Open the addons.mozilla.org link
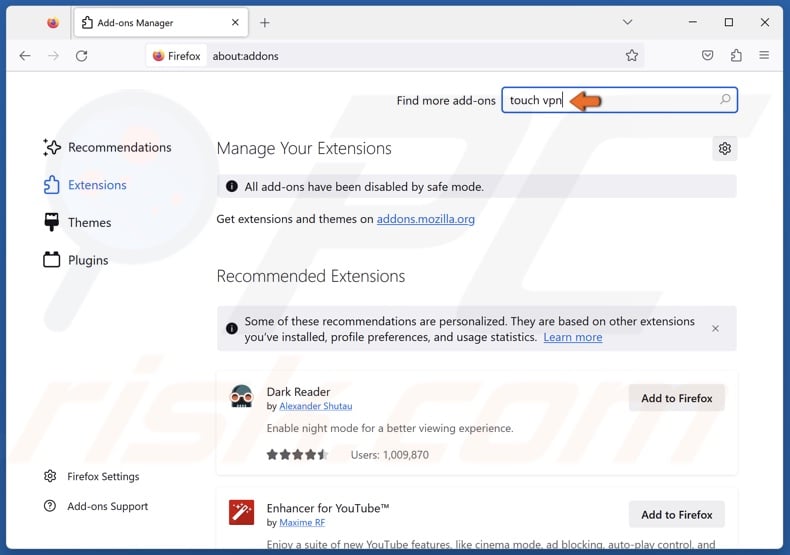Screen dimensions: 790x555 point(425,219)
